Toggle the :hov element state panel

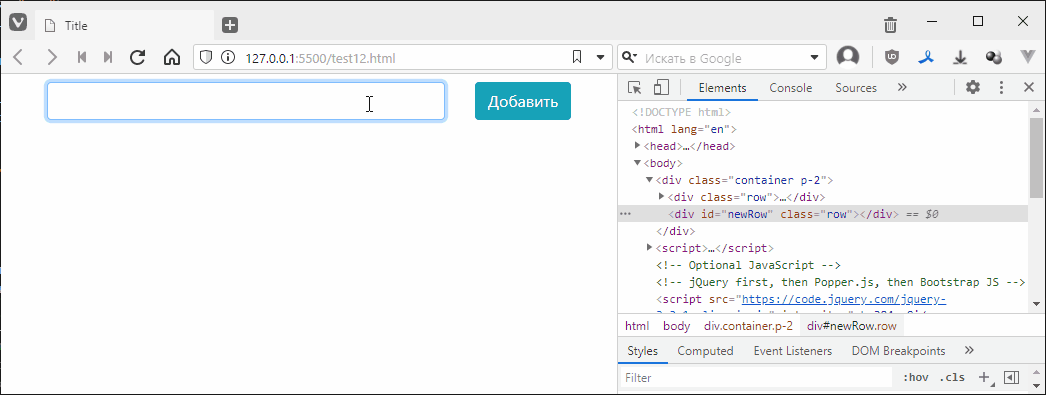pyautogui.click(x=916, y=378)
